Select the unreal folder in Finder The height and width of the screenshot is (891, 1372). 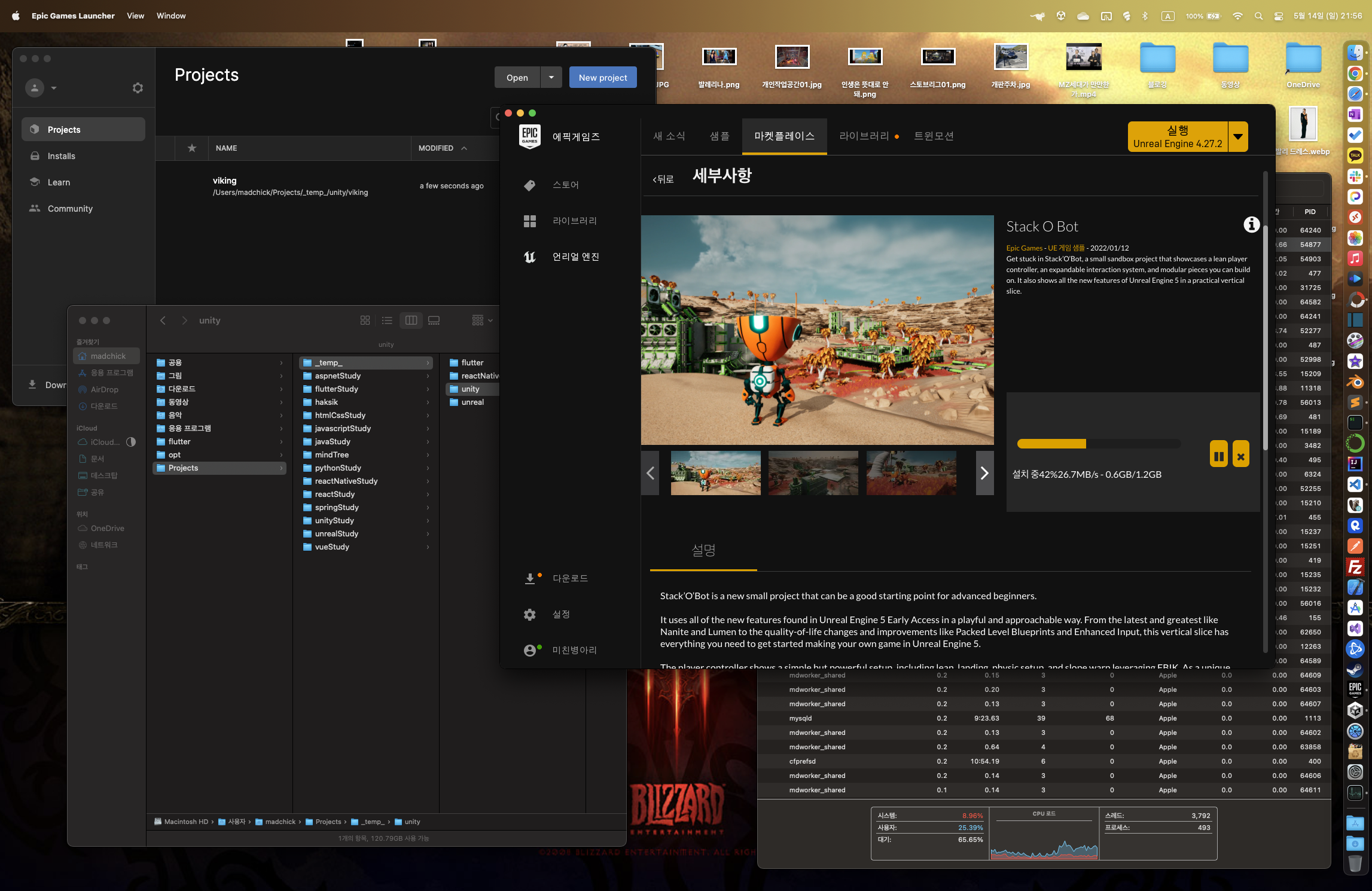pyautogui.click(x=472, y=402)
